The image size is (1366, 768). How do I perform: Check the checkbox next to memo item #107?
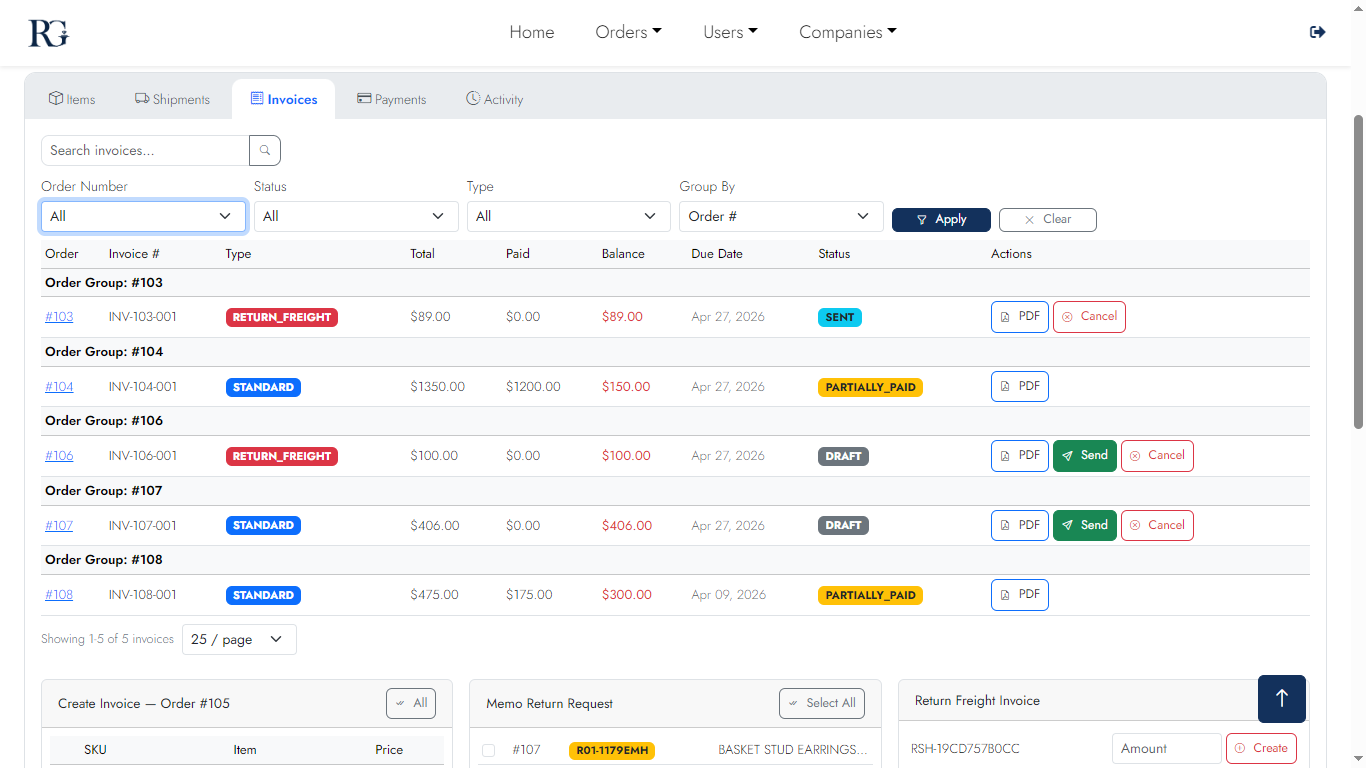coord(487,749)
